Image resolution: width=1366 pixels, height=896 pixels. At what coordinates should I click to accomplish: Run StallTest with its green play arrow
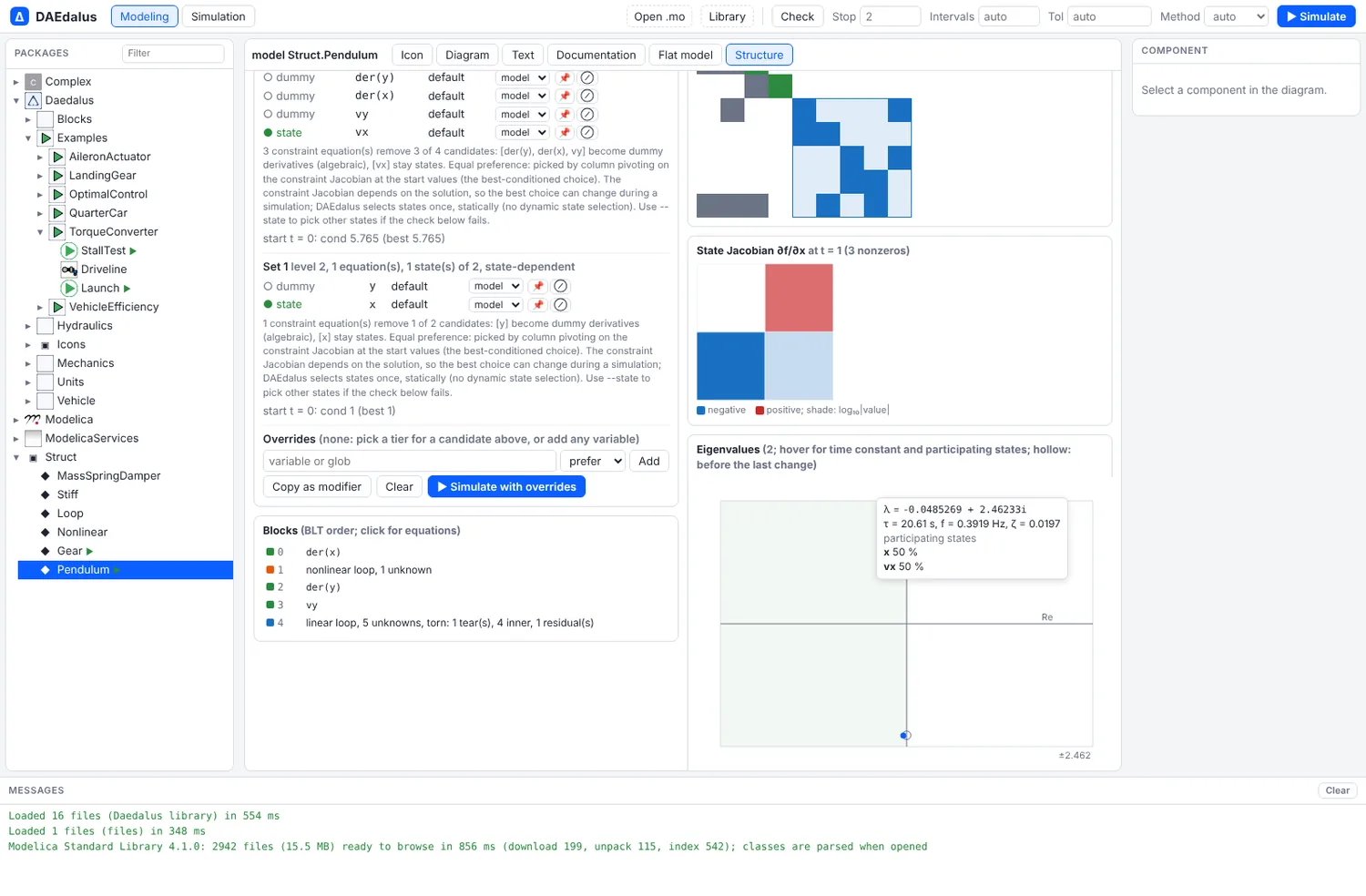[x=133, y=250]
